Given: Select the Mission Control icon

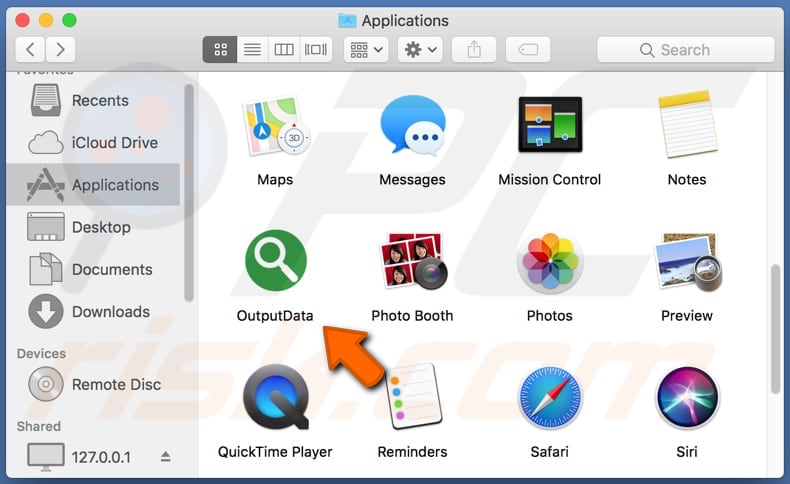Looking at the screenshot, I should click(x=550, y=124).
